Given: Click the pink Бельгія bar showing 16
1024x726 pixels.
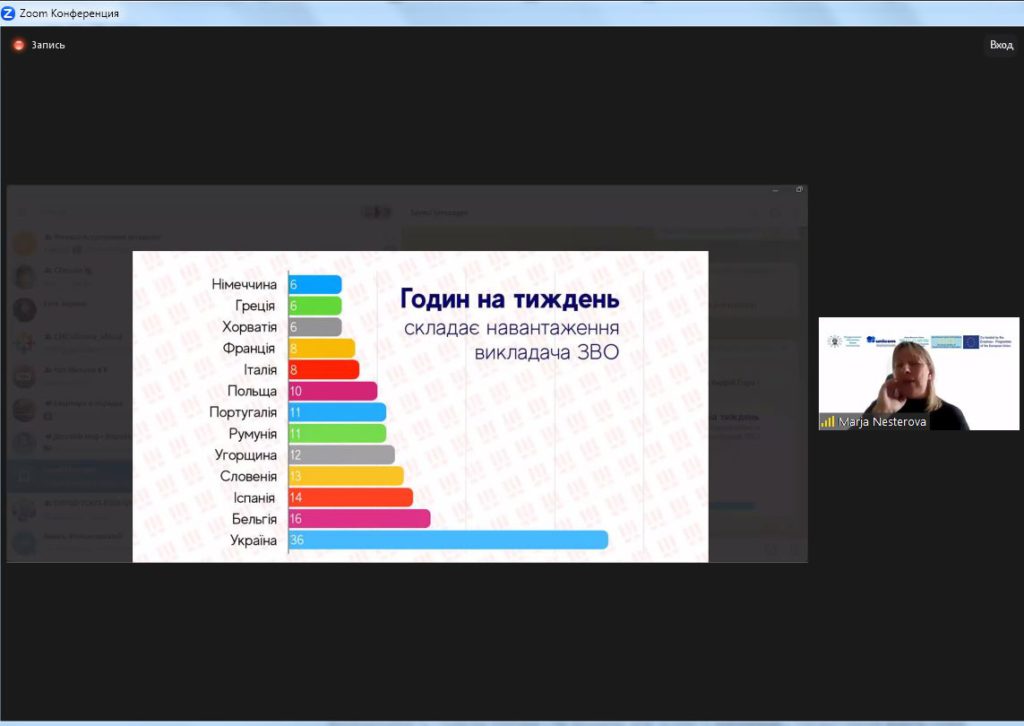Looking at the screenshot, I should point(359,518).
